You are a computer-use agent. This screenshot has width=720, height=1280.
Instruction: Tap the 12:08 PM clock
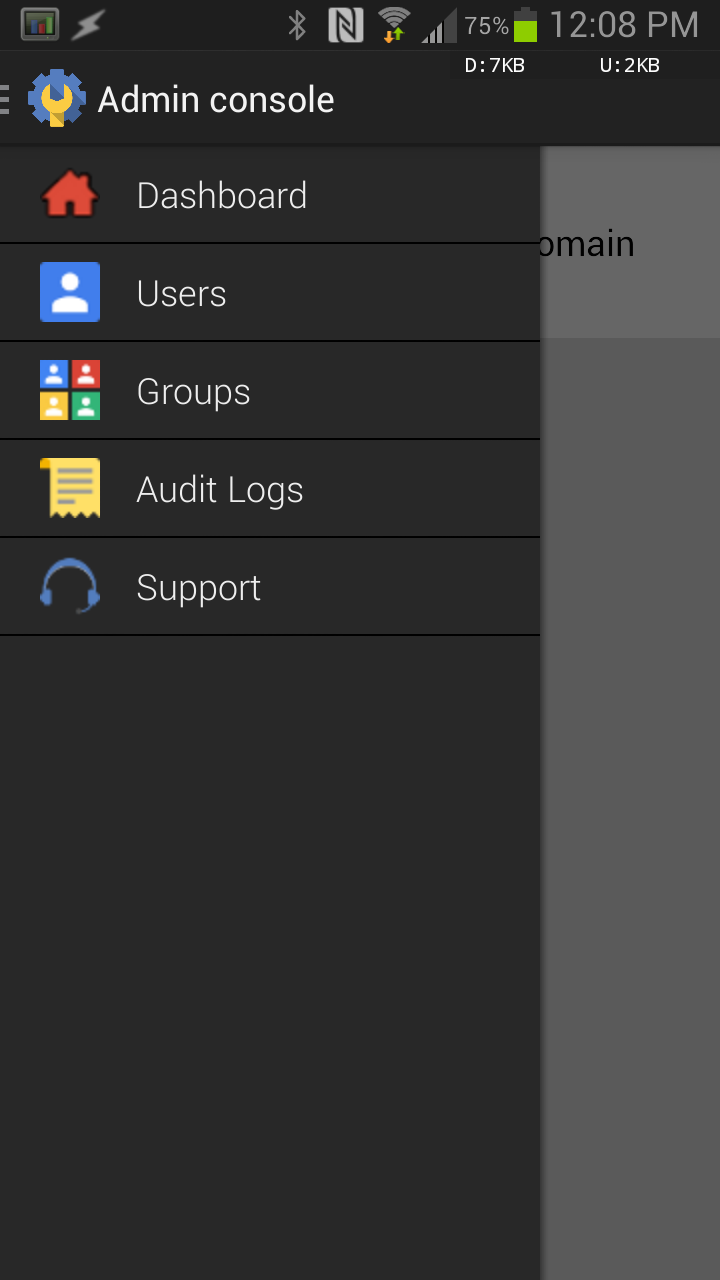point(624,25)
